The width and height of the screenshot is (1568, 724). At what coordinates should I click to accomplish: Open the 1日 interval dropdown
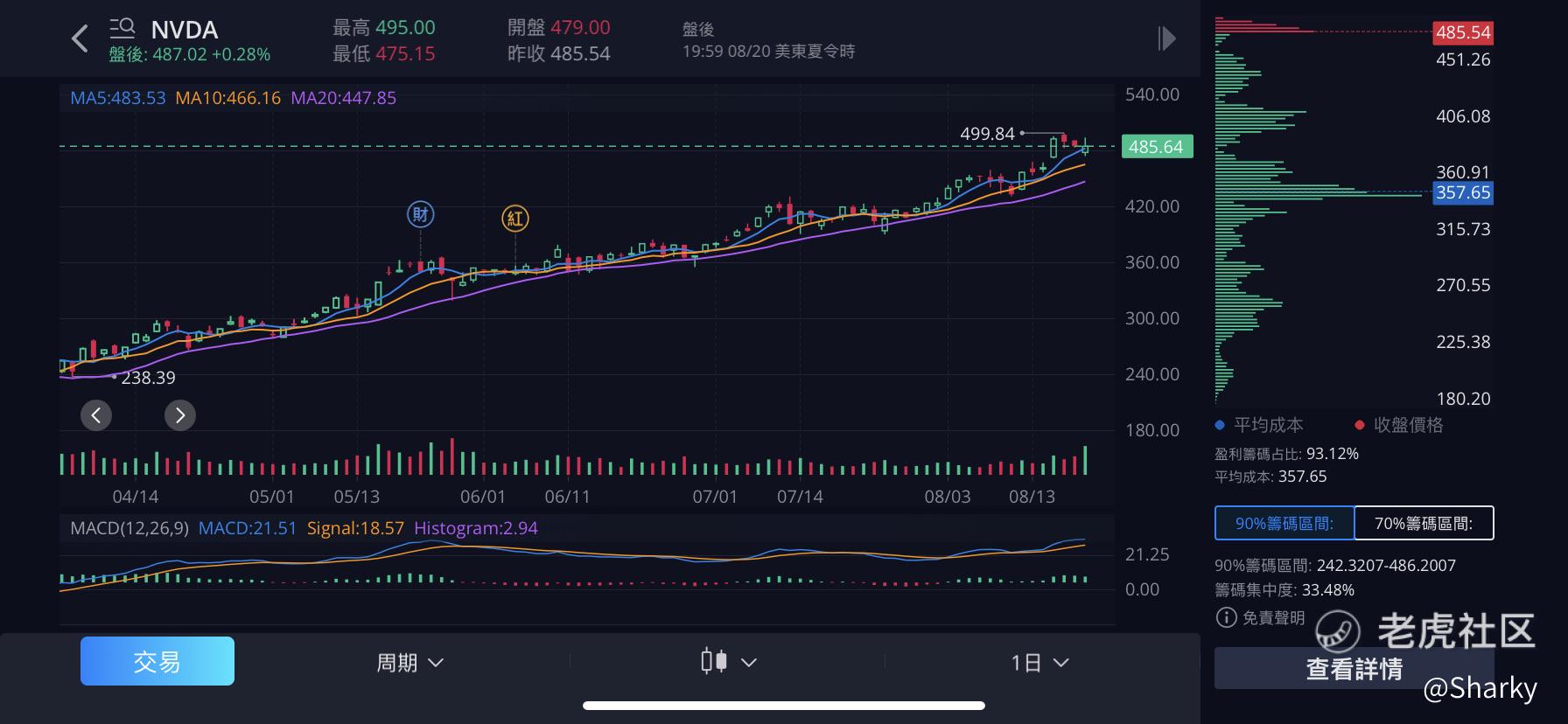point(1040,663)
